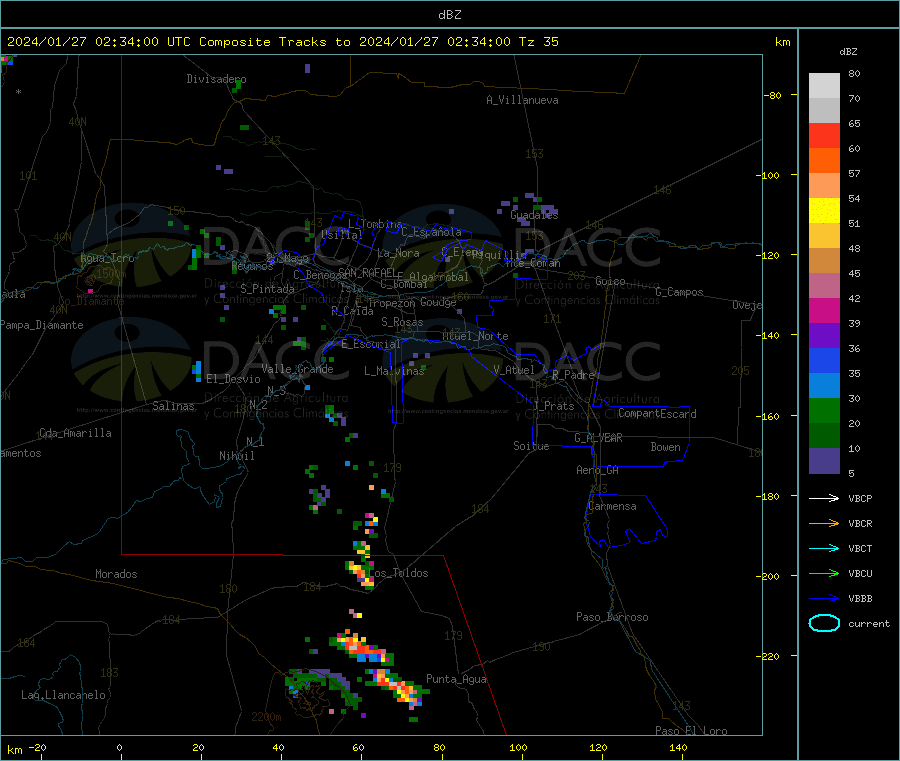Click the 'Atuel_Norte' map label

pyautogui.click(x=475, y=336)
